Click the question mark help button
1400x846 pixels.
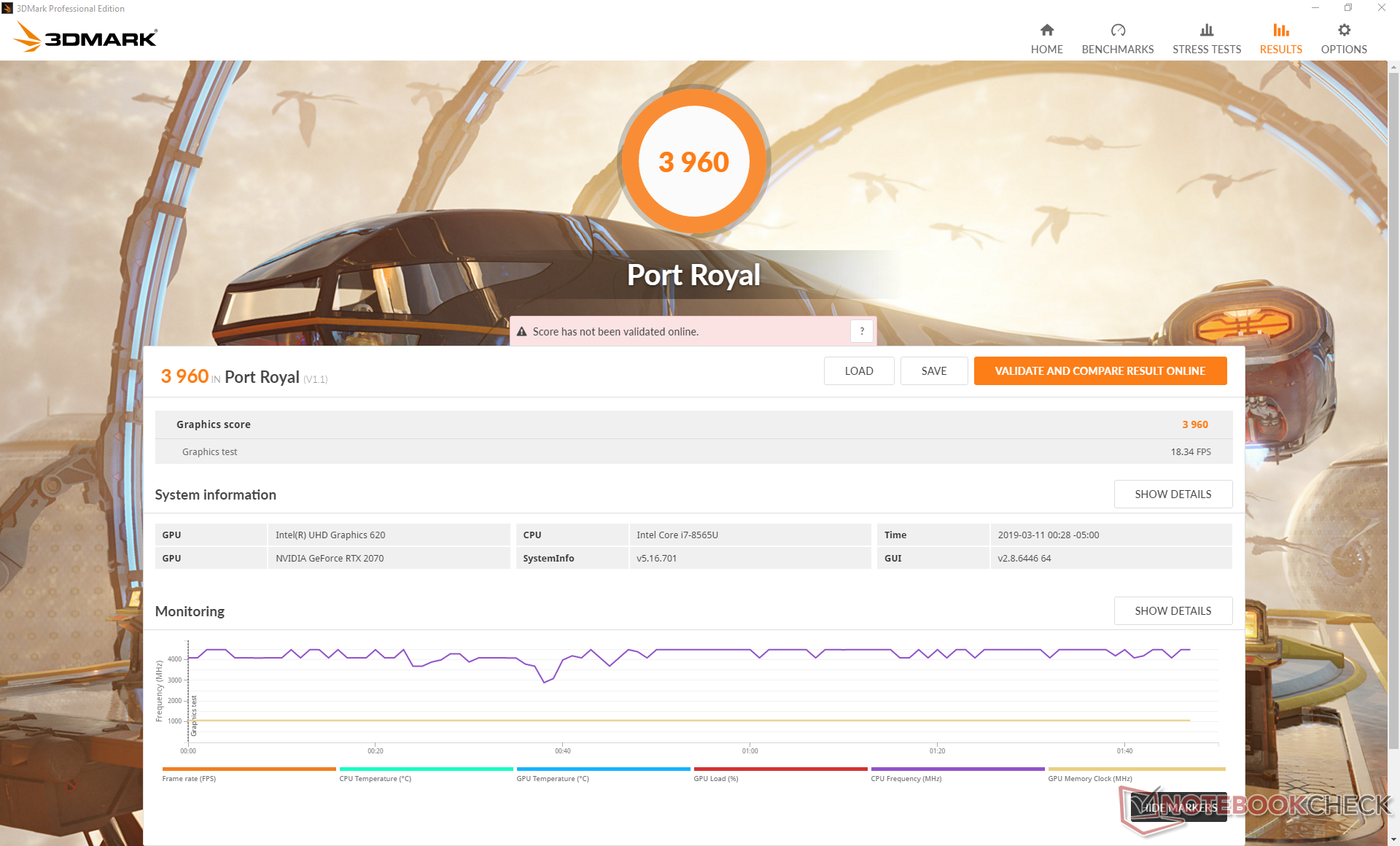point(861,331)
